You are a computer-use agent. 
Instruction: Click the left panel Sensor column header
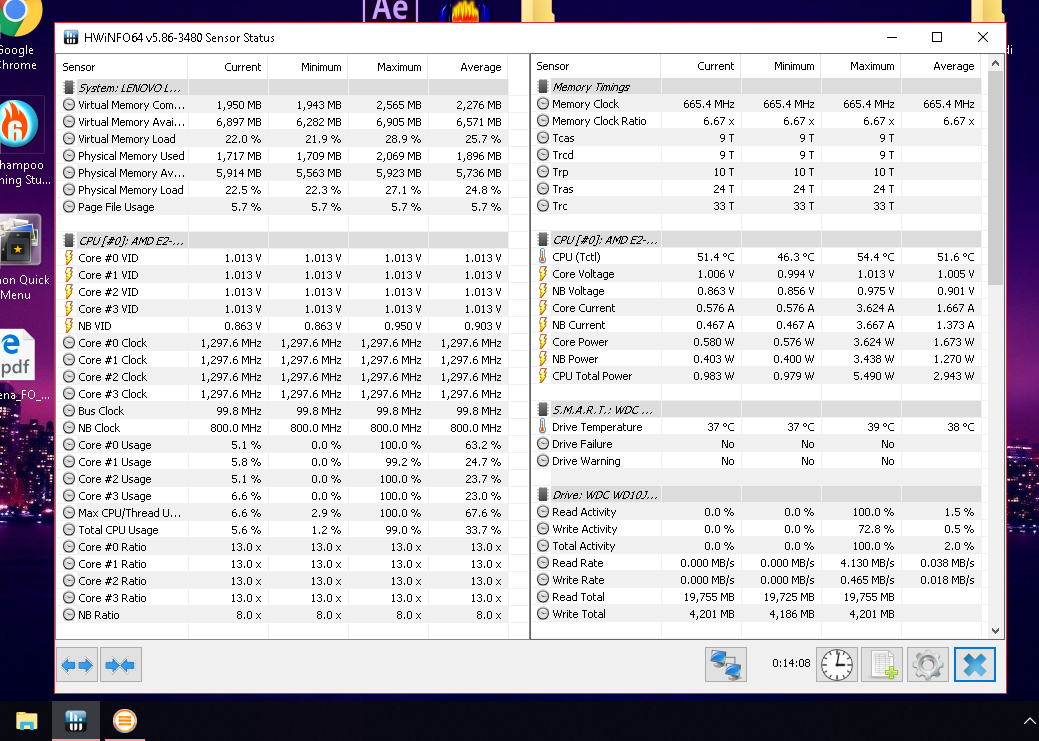pyautogui.click(x=122, y=67)
